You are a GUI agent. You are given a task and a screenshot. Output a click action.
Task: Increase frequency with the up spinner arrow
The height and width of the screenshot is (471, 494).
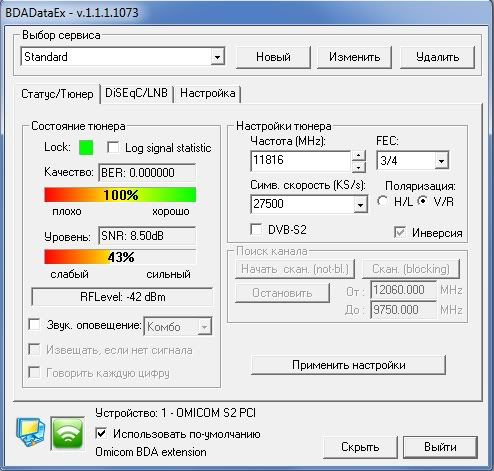pyautogui.click(x=358, y=155)
